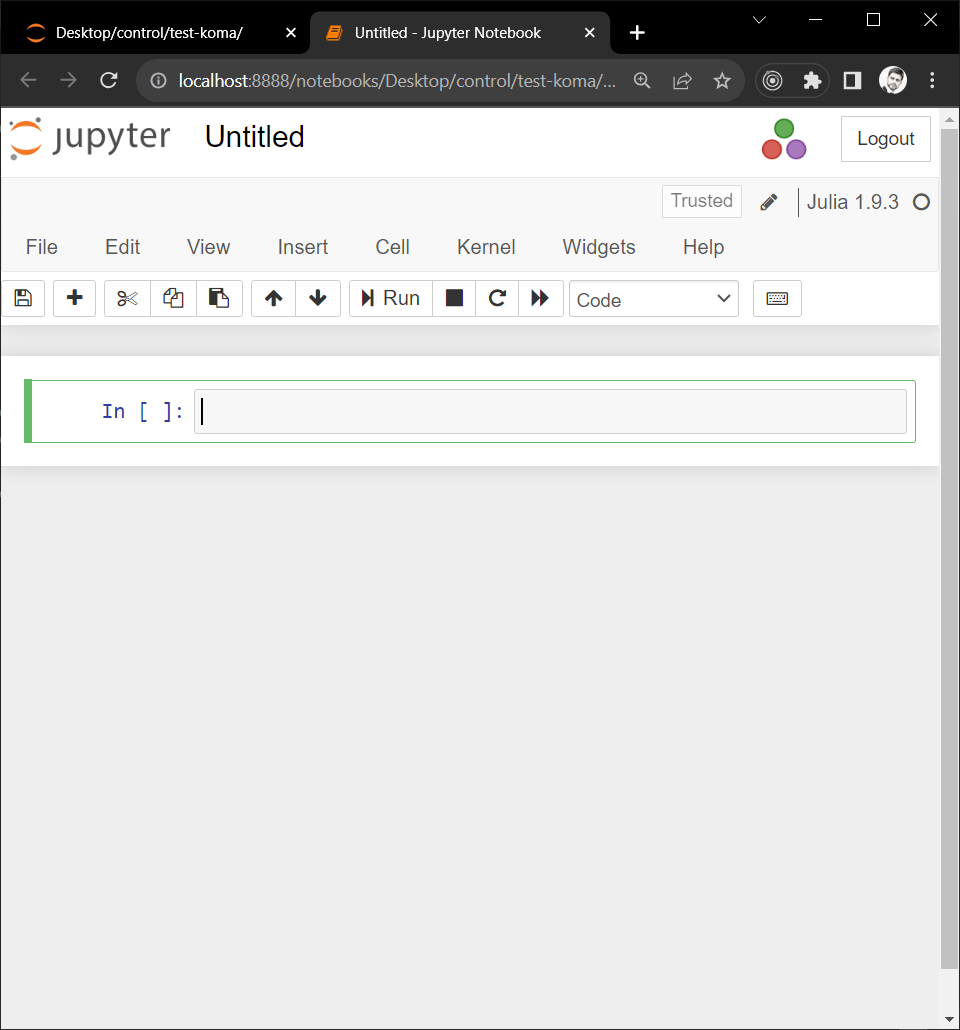Open the command palette keyboard icon
This screenshot has width=960, height=1030.
point(777,299)
